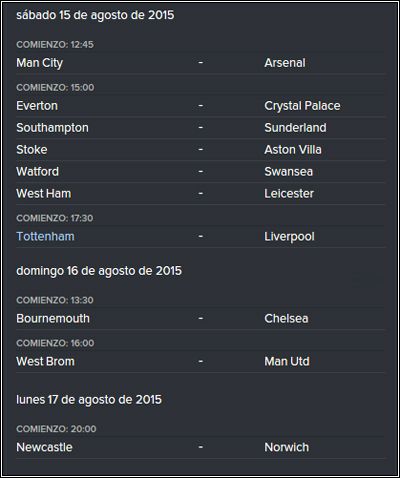Open the West Ham team link
This screenshot has height=478, width=400.
coord(43,194)
